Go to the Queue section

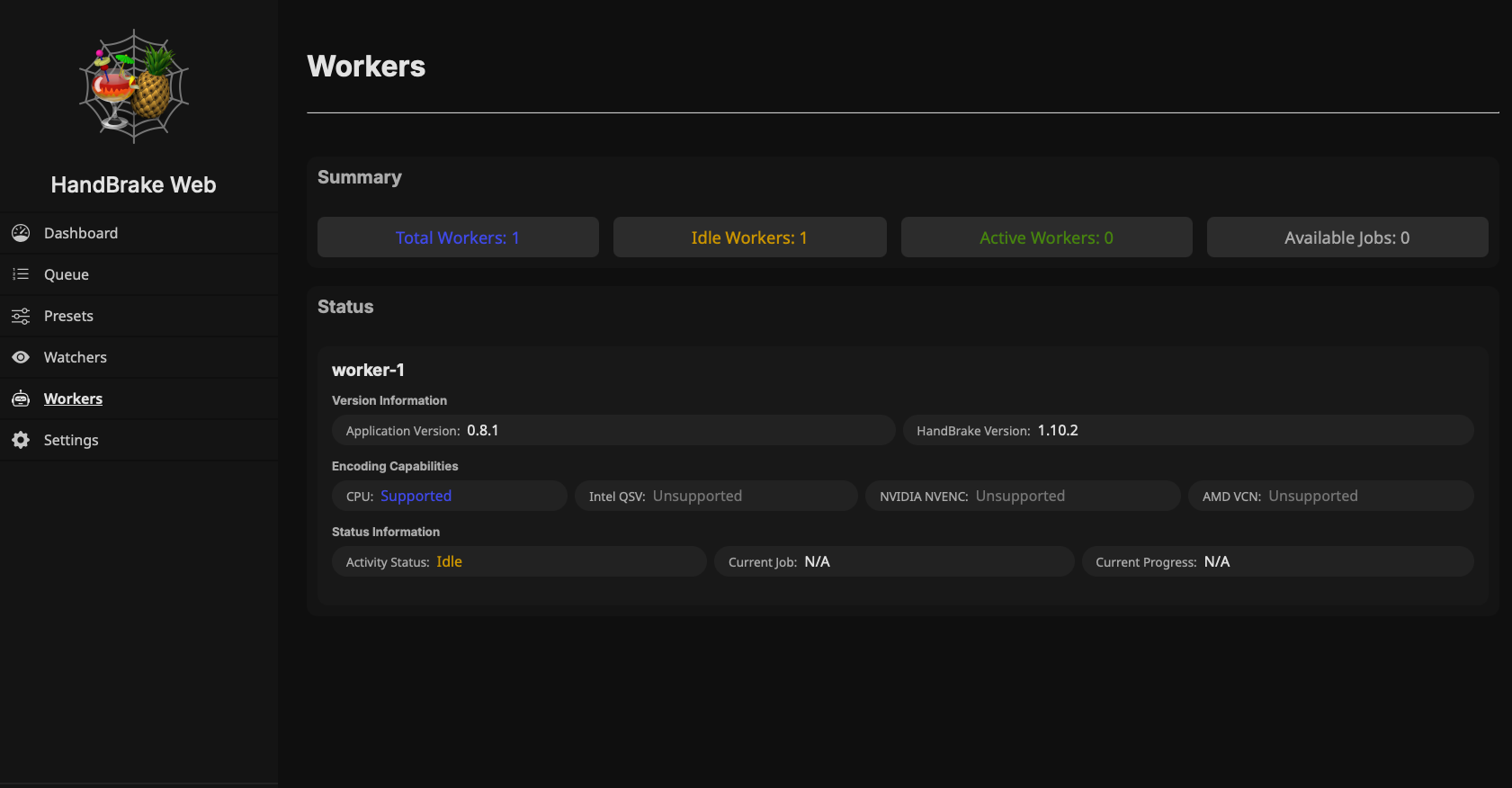coord(67,274)
